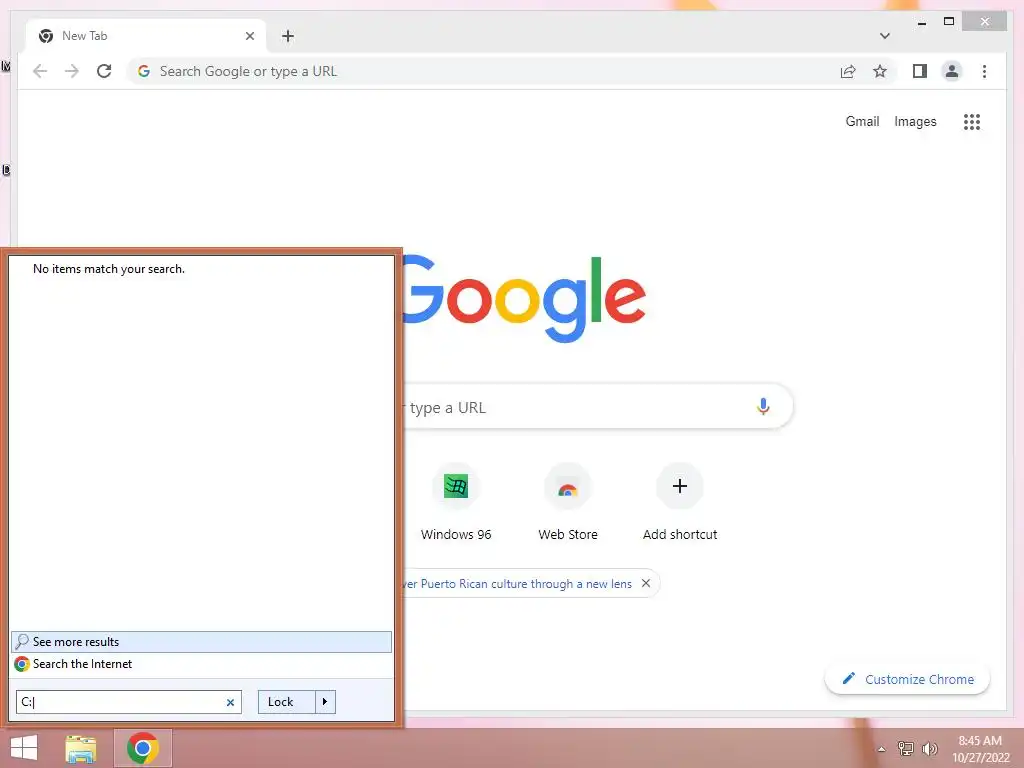The width and height of the screenshot is (1024, 768).
Task: Bookmark this tab with the star icon
Action: tap(880, 71)
